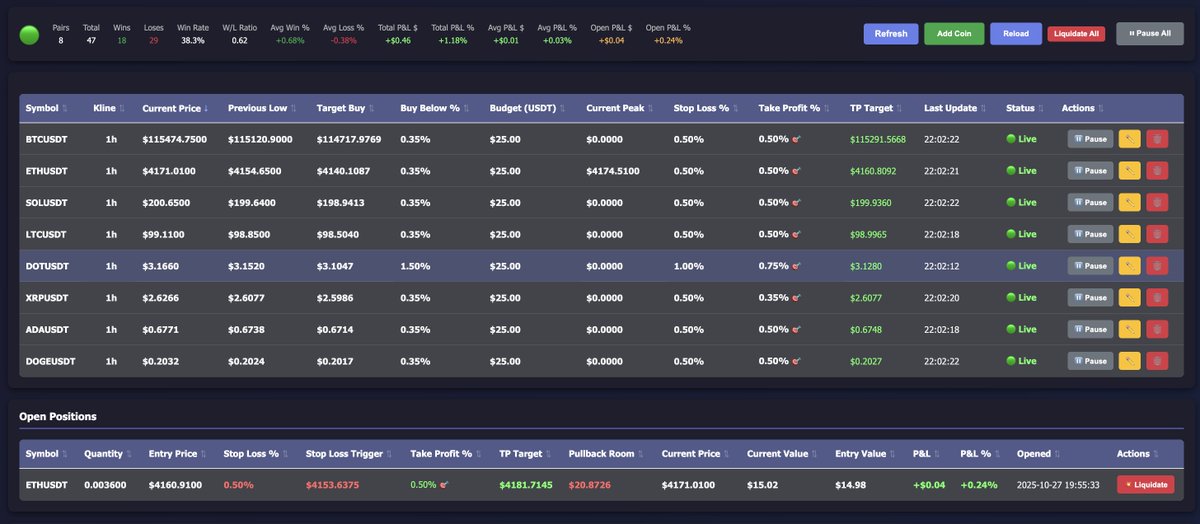Edit the BTCUSDT row with the yellow pencil
The image size is (1200, 524).
point(1129,139)
